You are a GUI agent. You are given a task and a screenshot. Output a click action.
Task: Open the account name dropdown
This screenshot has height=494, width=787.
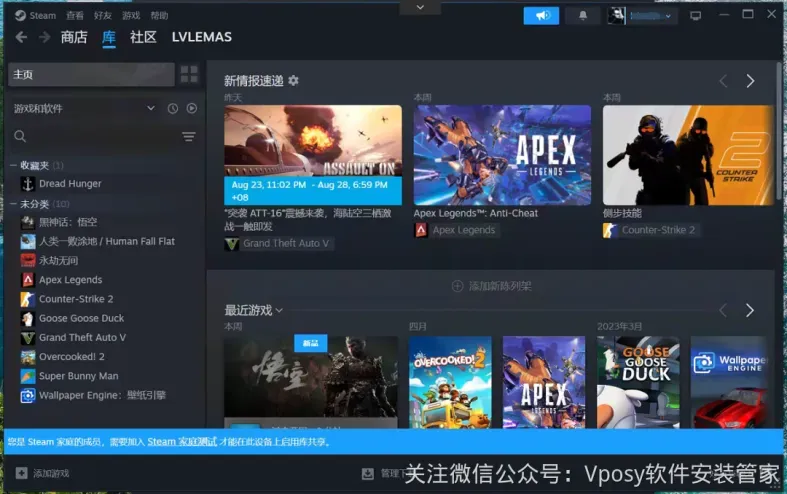(650, 16)
